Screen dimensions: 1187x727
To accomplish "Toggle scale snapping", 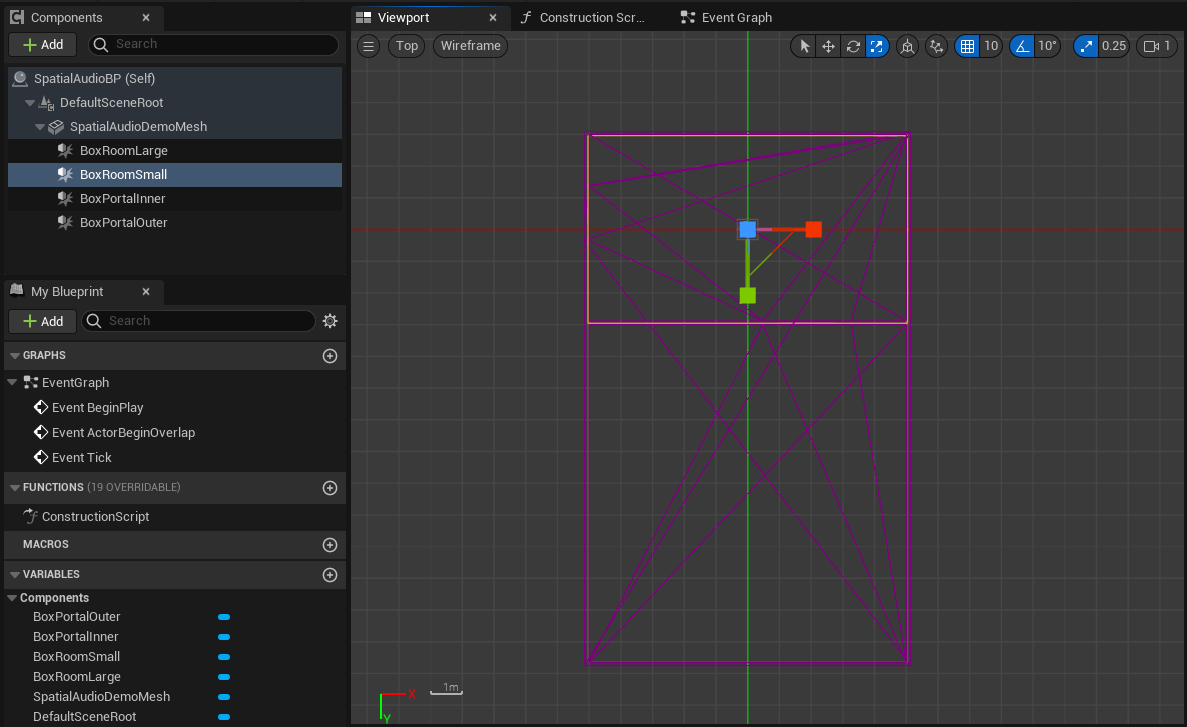I will click(x=1086, y=46).
